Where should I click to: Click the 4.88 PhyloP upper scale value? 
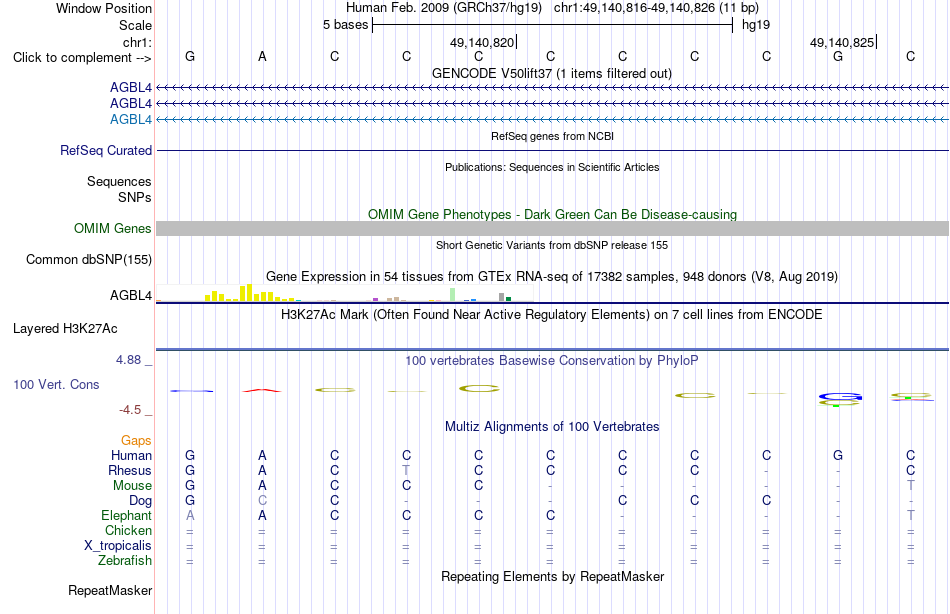tap(128, 359)
